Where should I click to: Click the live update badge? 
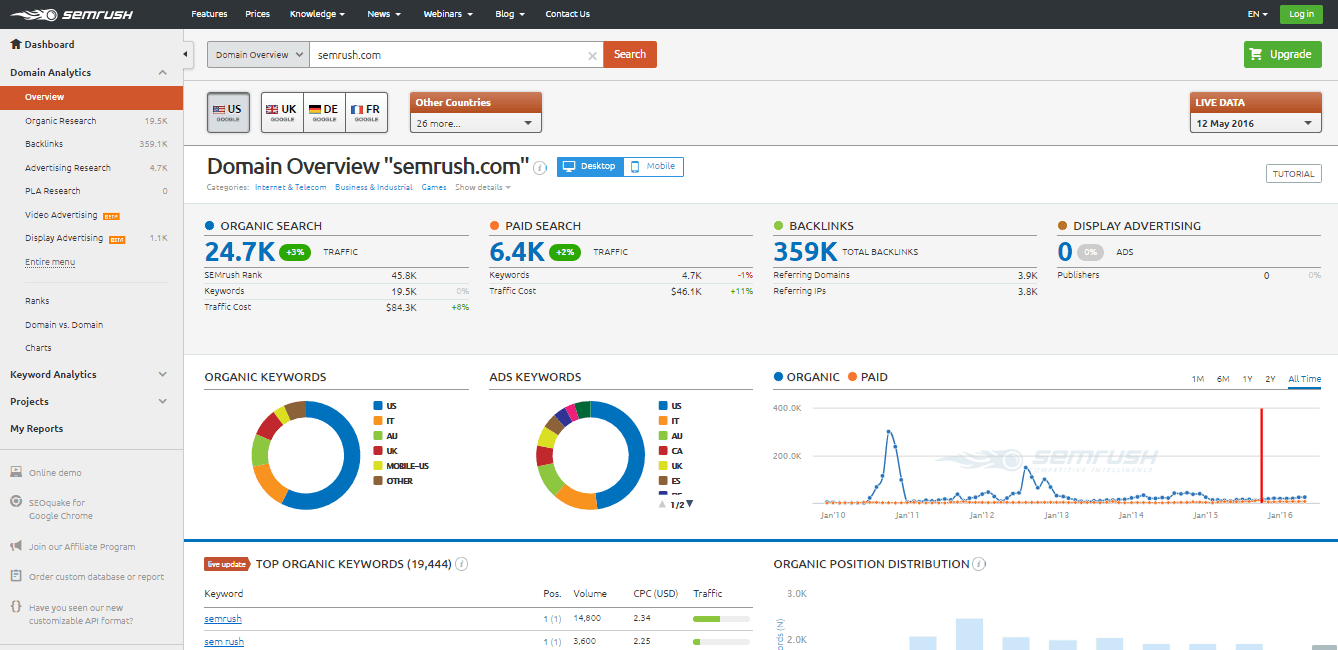[x=227, y=564]
